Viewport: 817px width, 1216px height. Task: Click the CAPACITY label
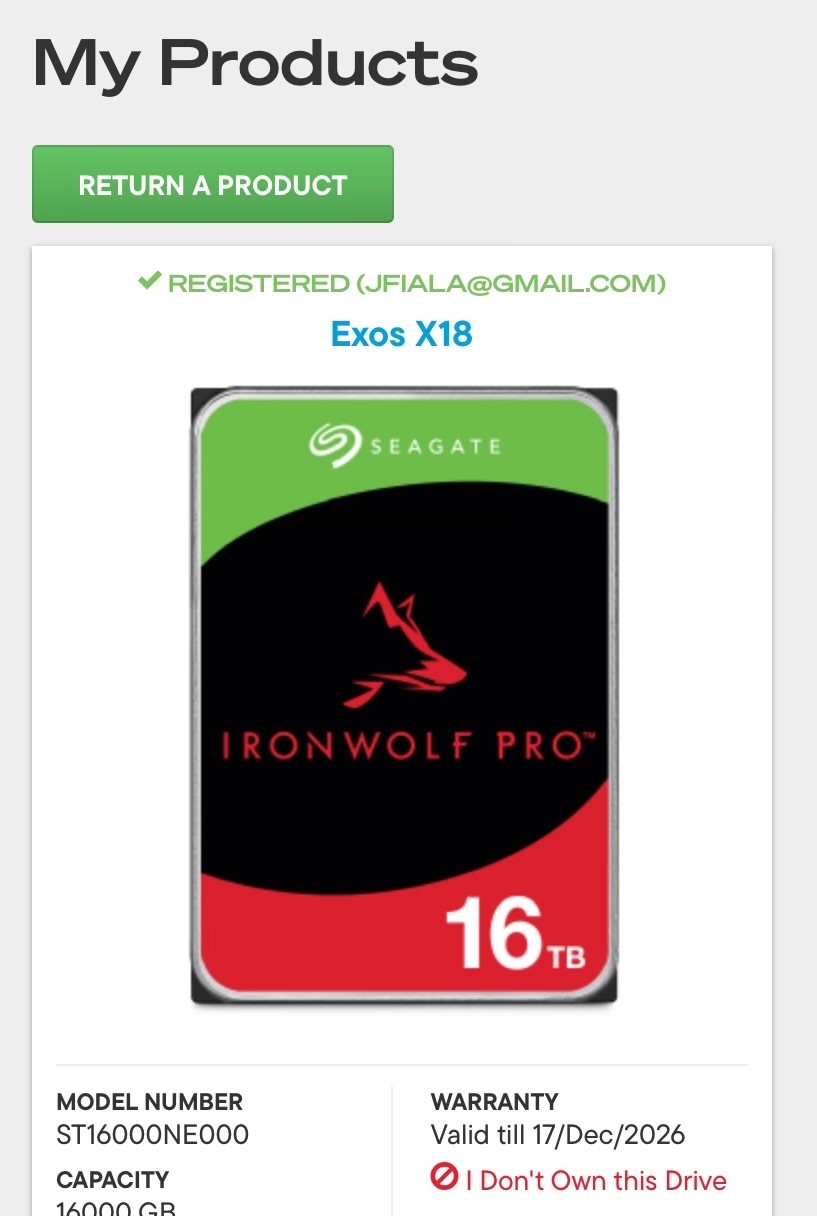[x=113, y=1179]
